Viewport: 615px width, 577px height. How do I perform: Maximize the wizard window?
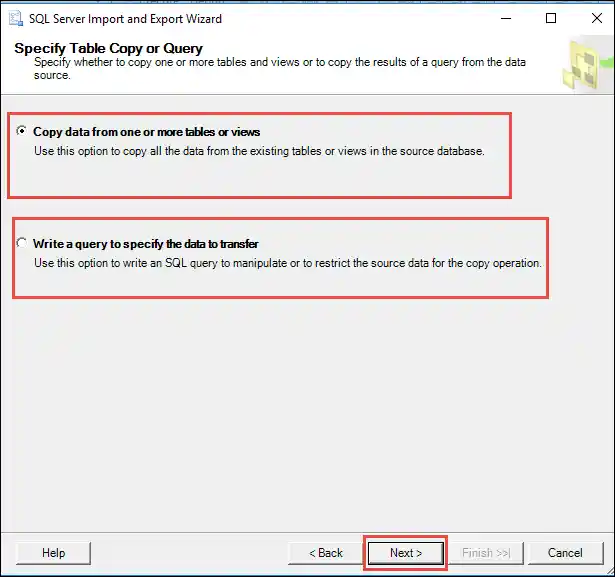[x=551, y=18]
